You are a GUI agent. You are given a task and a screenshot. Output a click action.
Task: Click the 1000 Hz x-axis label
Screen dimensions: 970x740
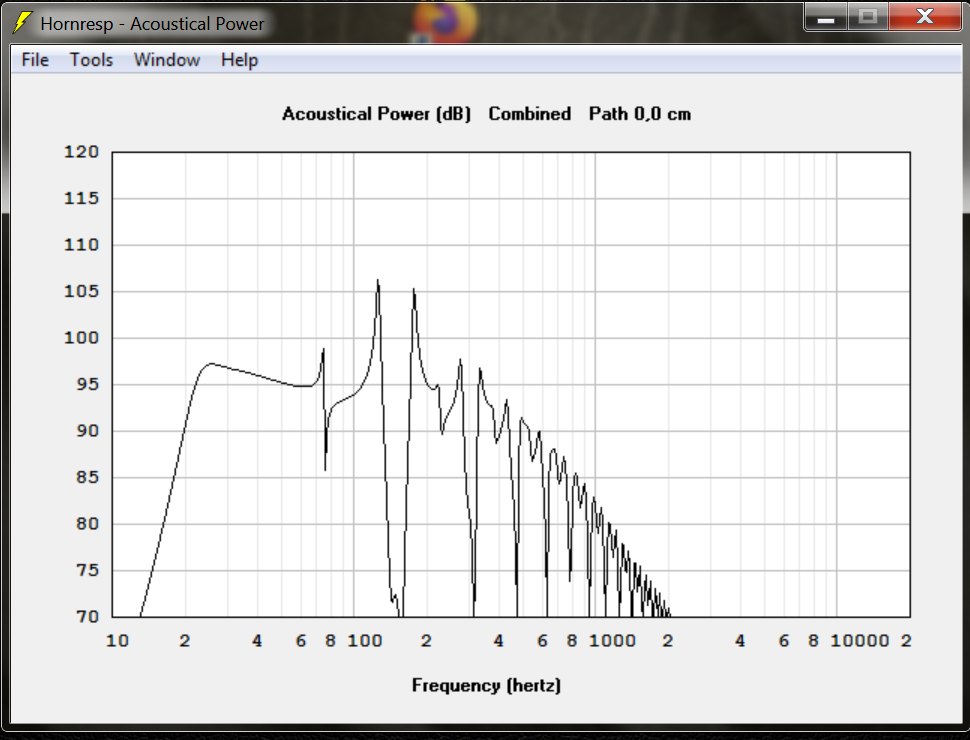(612, 641)
